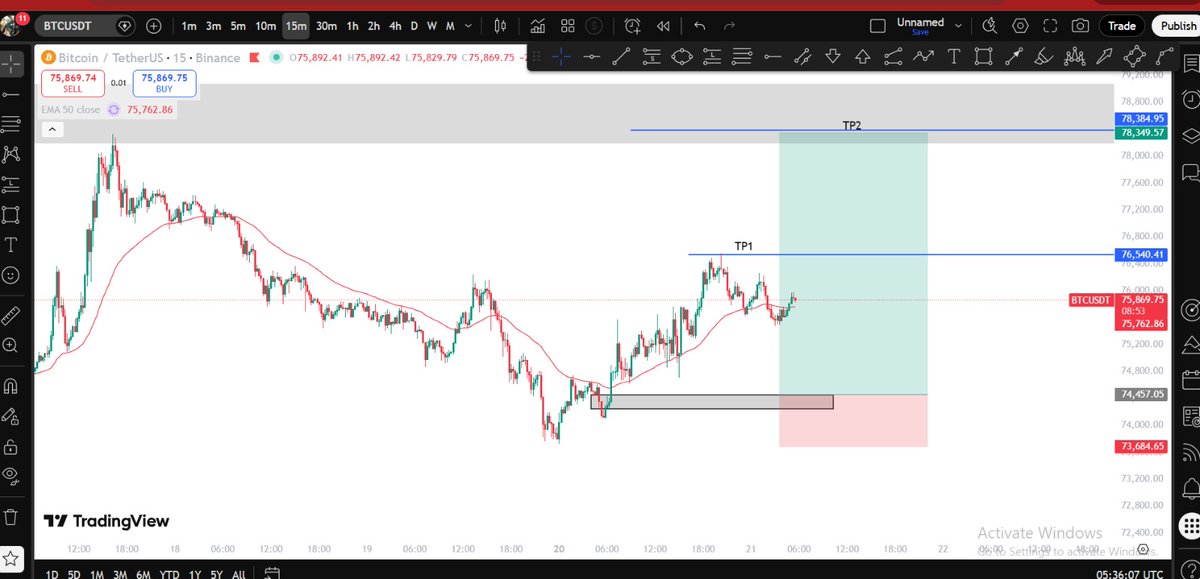Select emoji icons tool in left sidebar
The width and height of the screenshot is (1200, 579).
[x=11, y=275]
